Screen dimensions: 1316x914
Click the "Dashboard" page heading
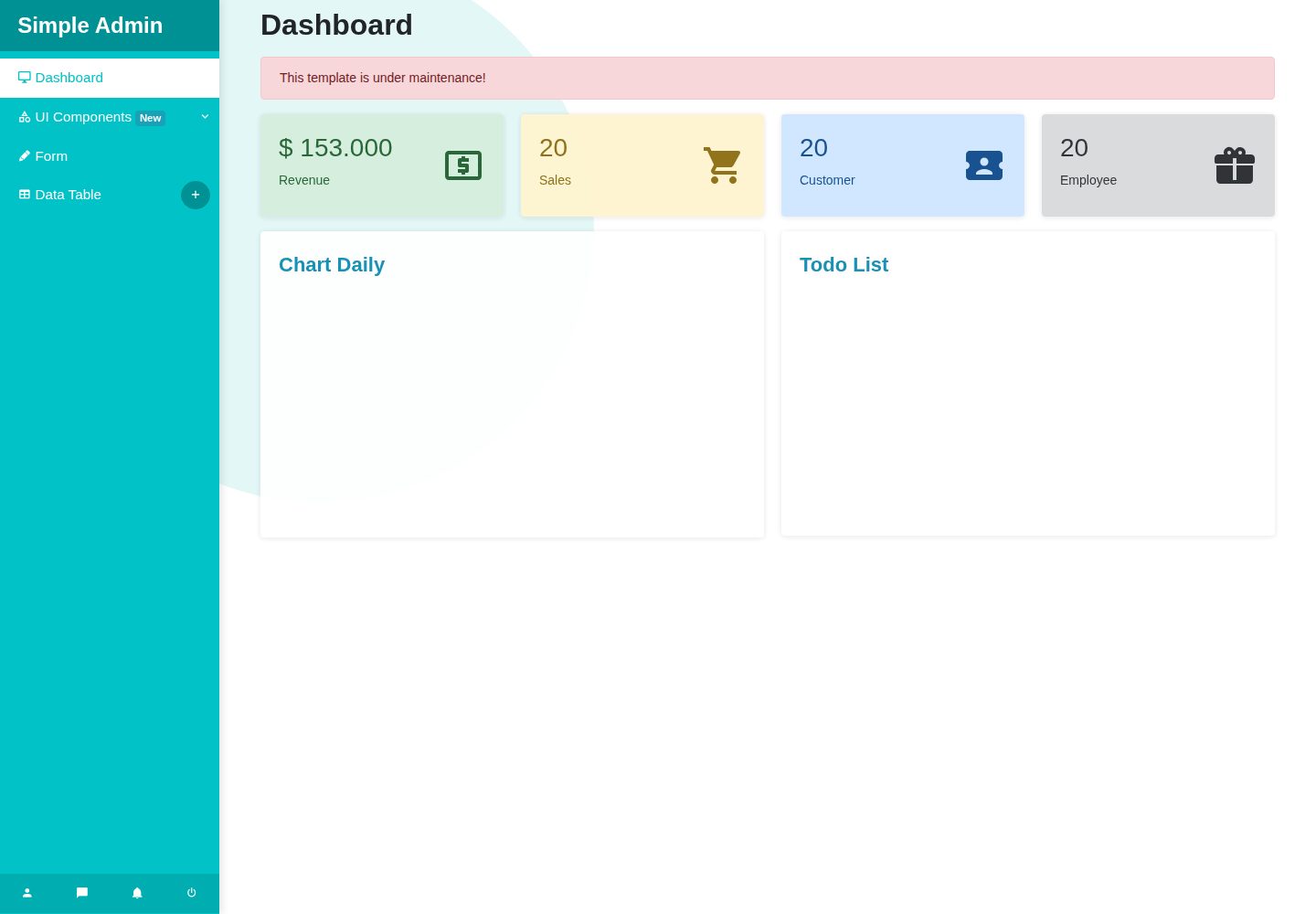336,25
